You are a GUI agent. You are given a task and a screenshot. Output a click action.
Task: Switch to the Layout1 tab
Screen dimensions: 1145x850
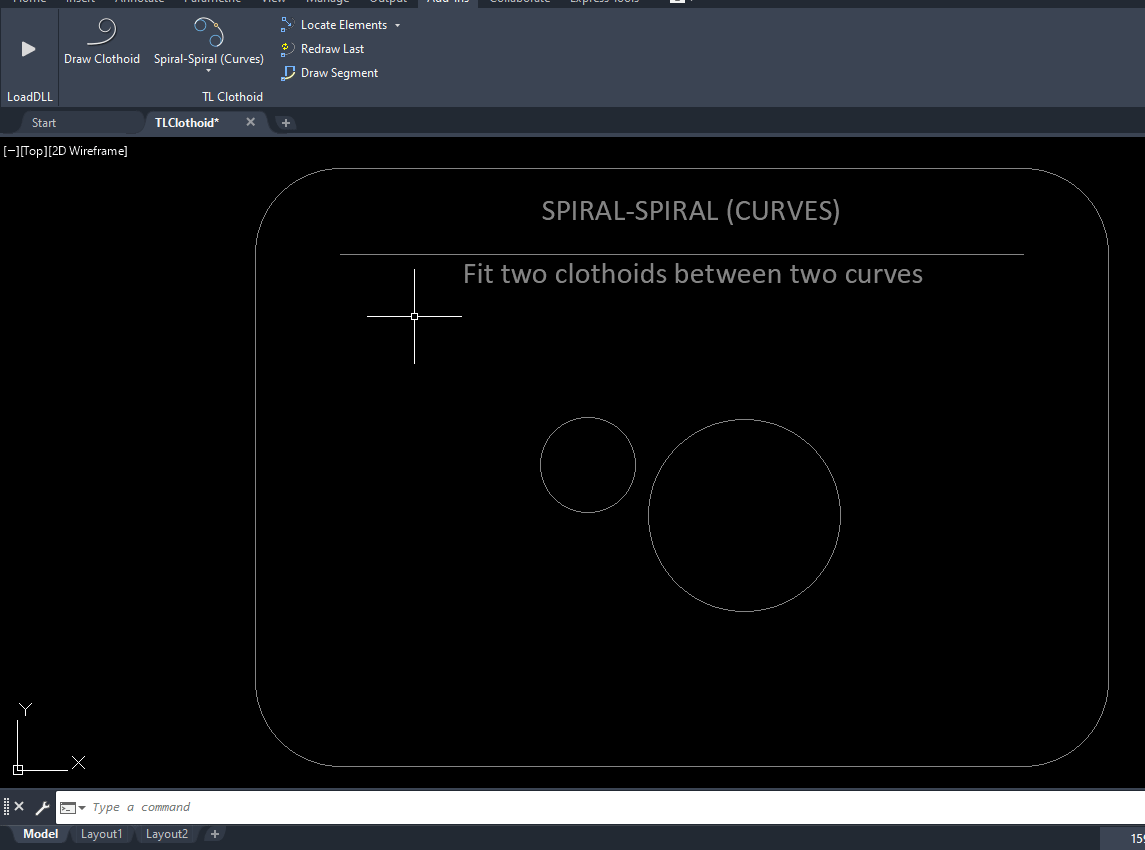click(x=102, y=834)
